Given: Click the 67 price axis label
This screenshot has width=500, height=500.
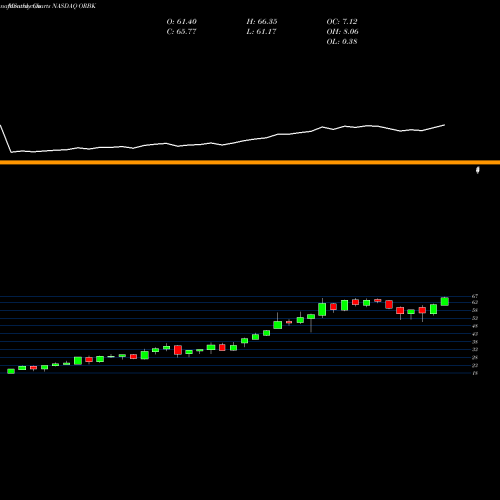Looking at the screenshot, I should pos(475,296).
